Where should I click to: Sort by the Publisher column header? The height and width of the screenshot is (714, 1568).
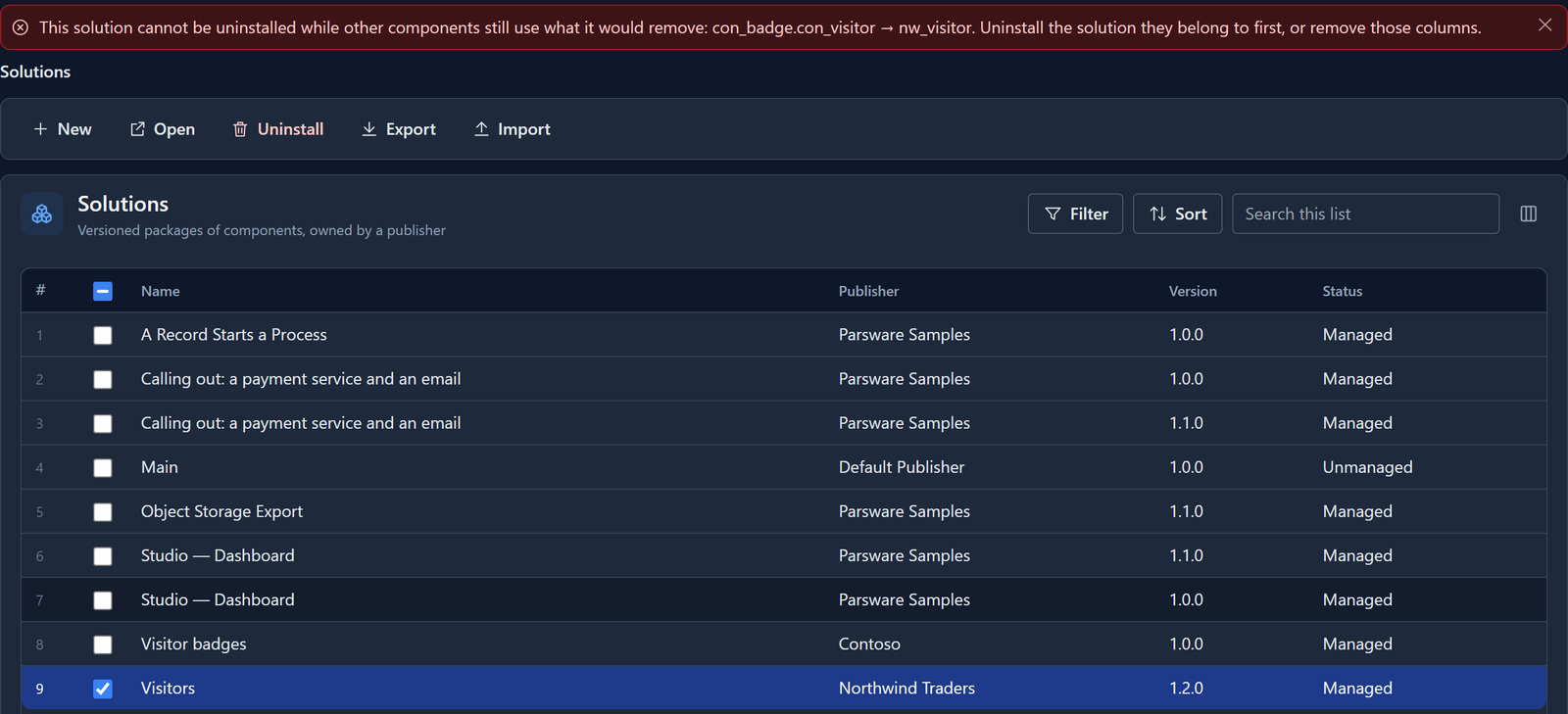point(868,291)
